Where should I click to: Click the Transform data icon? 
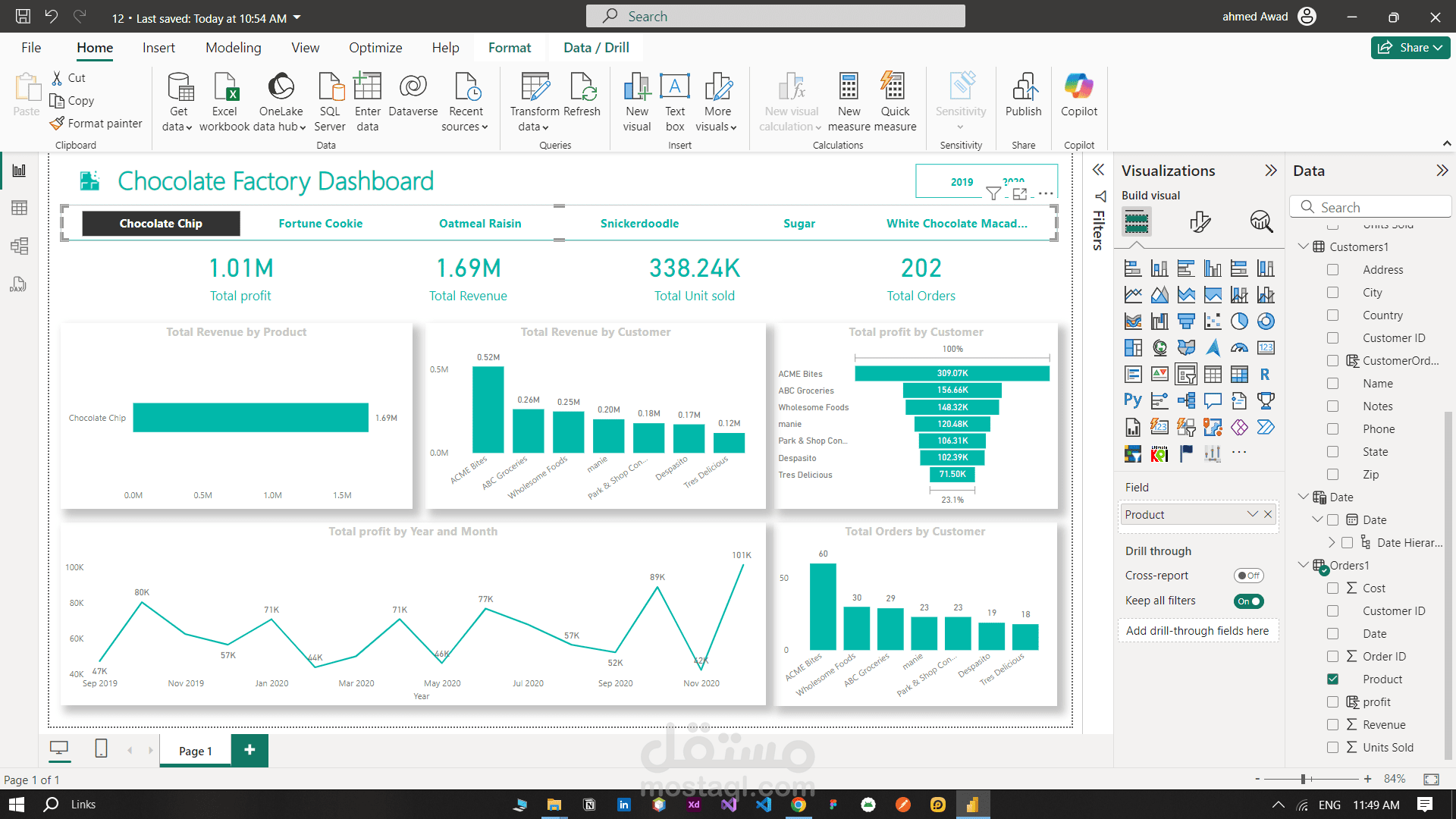535,88
